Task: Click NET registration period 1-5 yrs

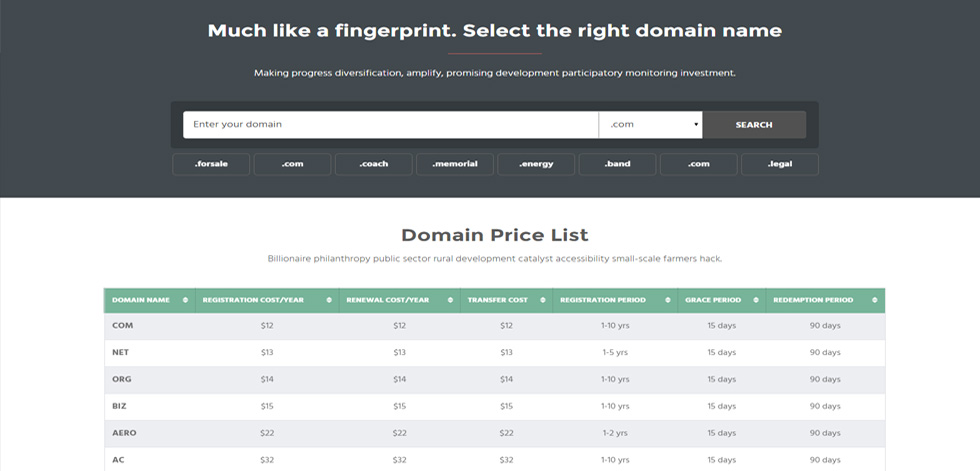Action: [x=615, y=353]
